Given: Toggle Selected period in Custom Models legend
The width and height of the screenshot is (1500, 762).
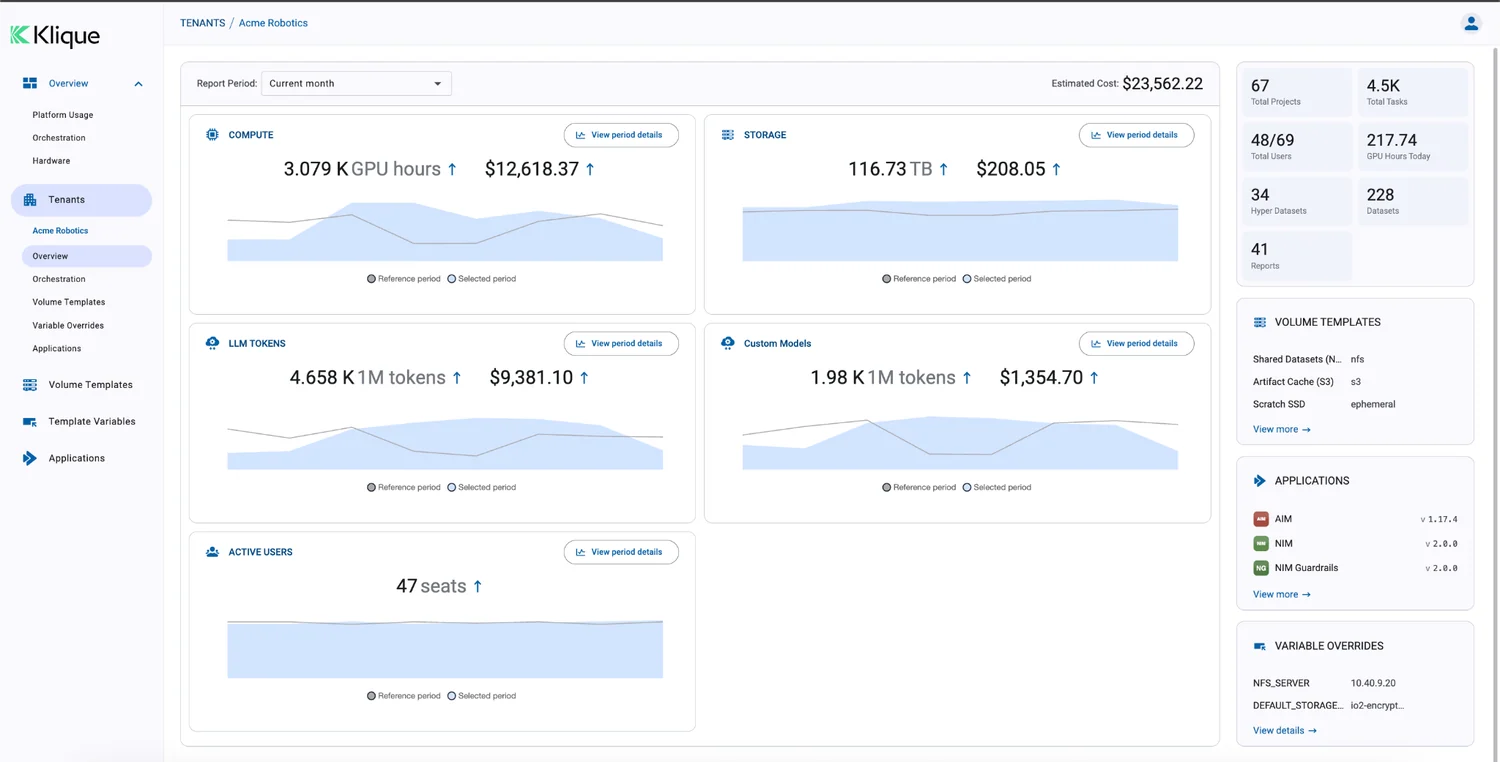Looking at the screenshot, I should click(x=996, y=487).
